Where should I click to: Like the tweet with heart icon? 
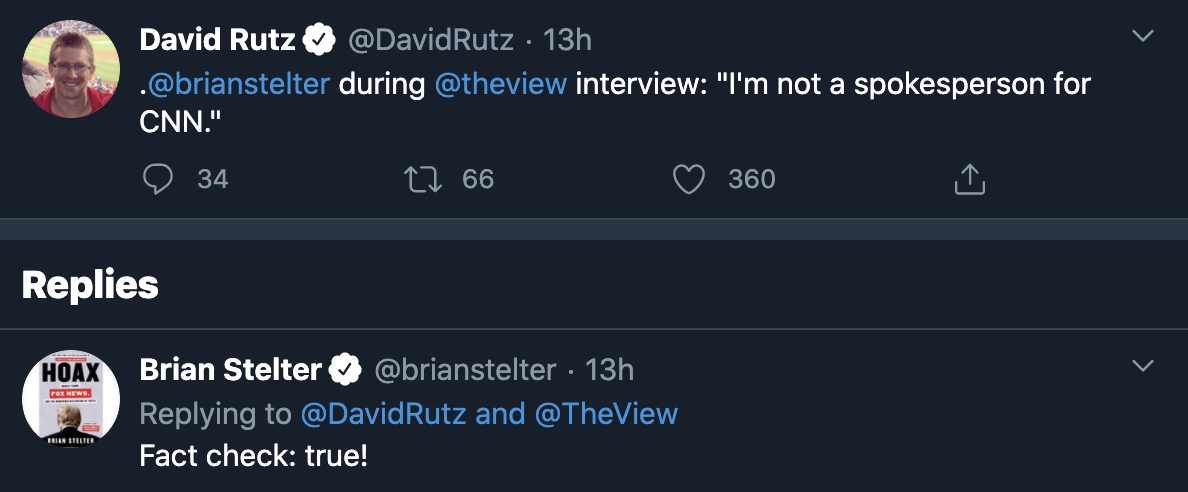(689, 180)
